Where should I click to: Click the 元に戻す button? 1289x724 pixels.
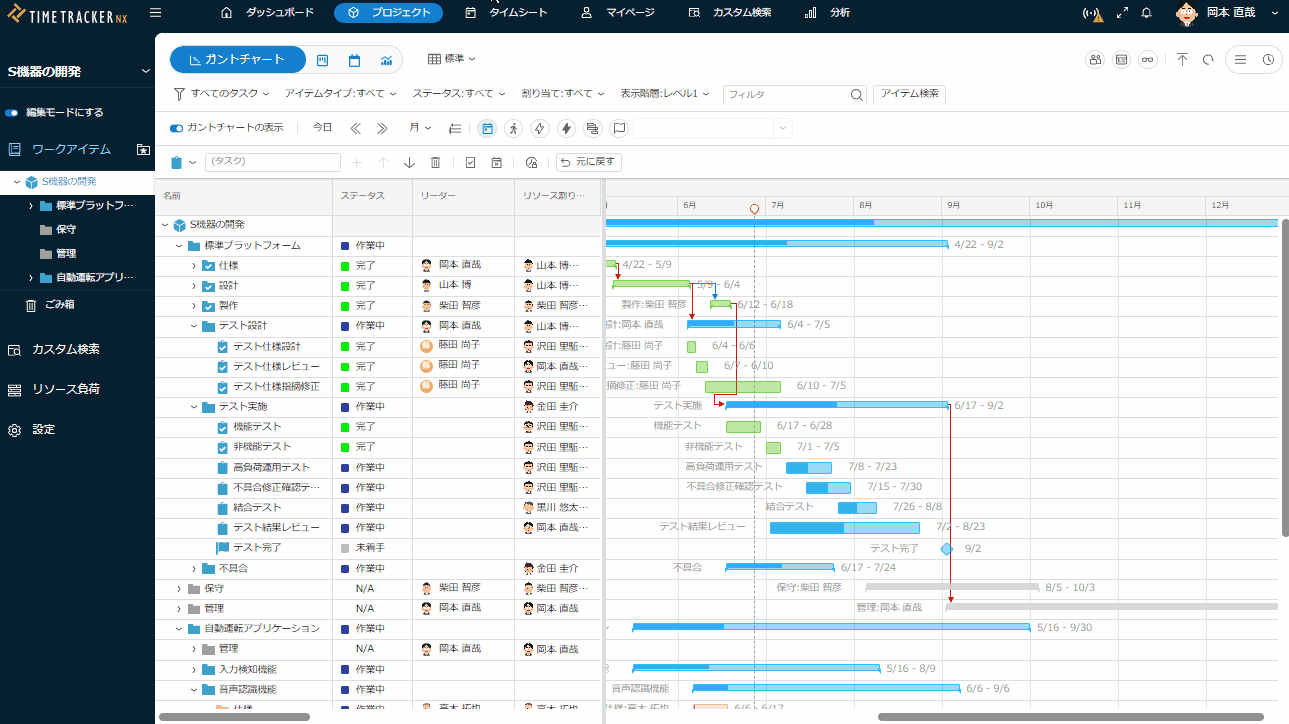[x=589, y=162]
